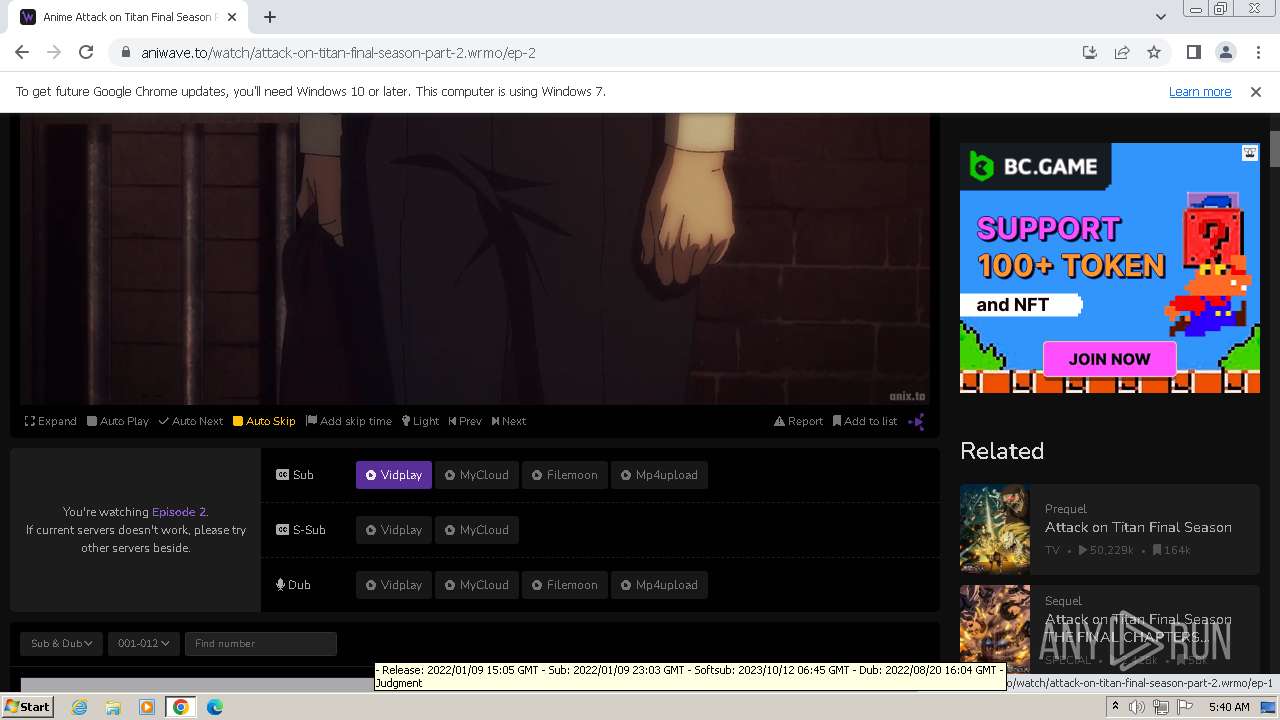The width and height of the screenshot is (1280, 720).
Task: Show hidden tray icons
Action: (1115, 707)
